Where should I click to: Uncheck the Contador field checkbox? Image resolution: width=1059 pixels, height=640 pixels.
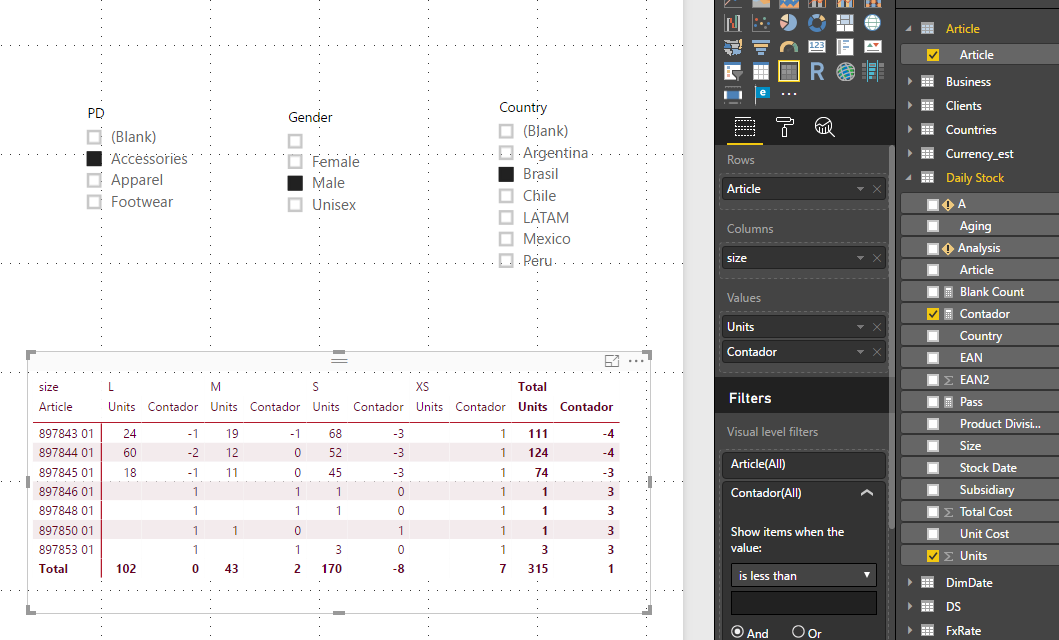[x=933, y=314]
